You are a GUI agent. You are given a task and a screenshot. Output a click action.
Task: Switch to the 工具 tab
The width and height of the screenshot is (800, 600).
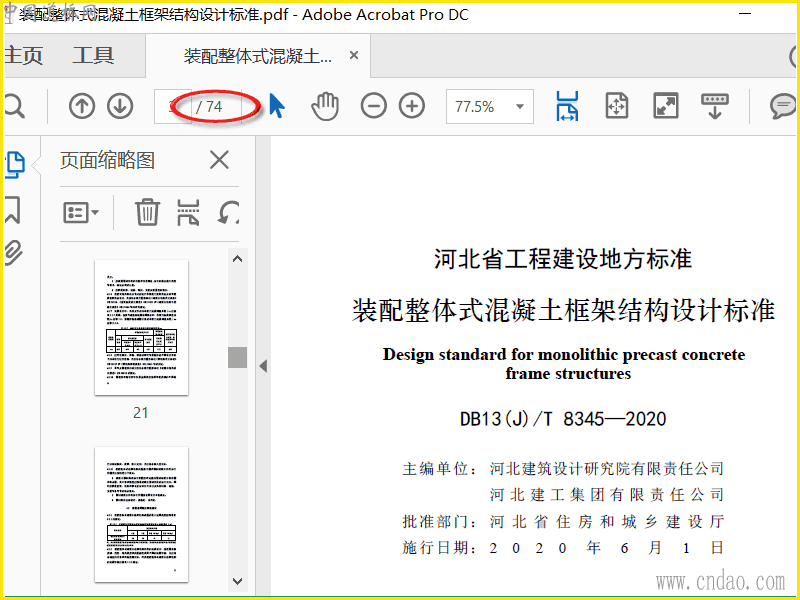[93, 55]
